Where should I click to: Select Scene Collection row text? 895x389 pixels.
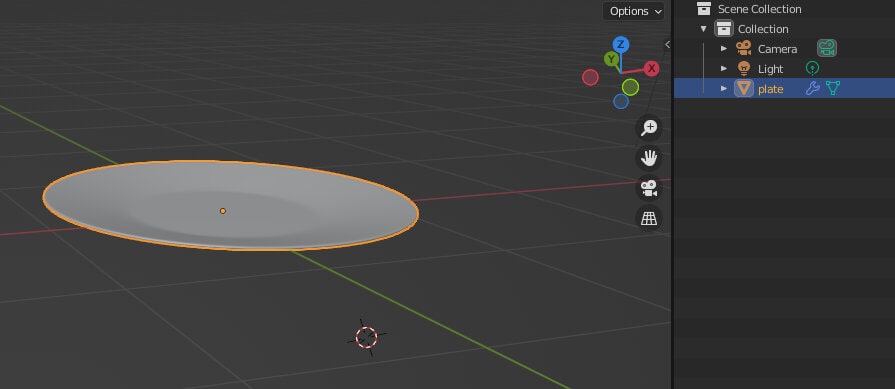pos(759,9)
